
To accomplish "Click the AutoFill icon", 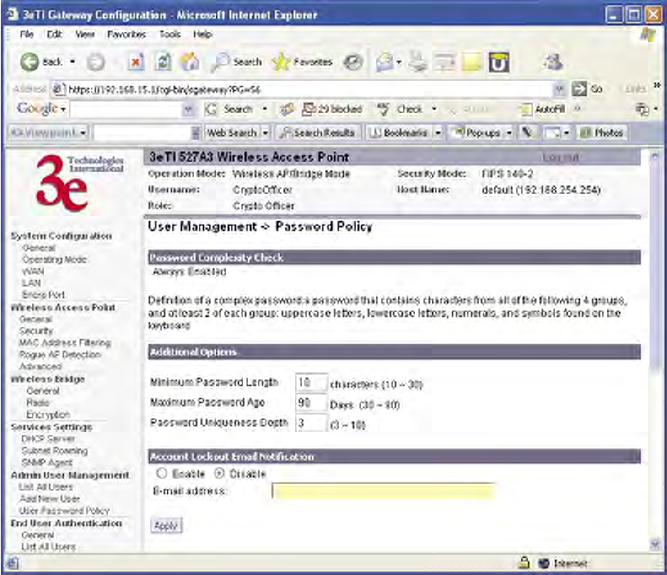I will 526,109.
